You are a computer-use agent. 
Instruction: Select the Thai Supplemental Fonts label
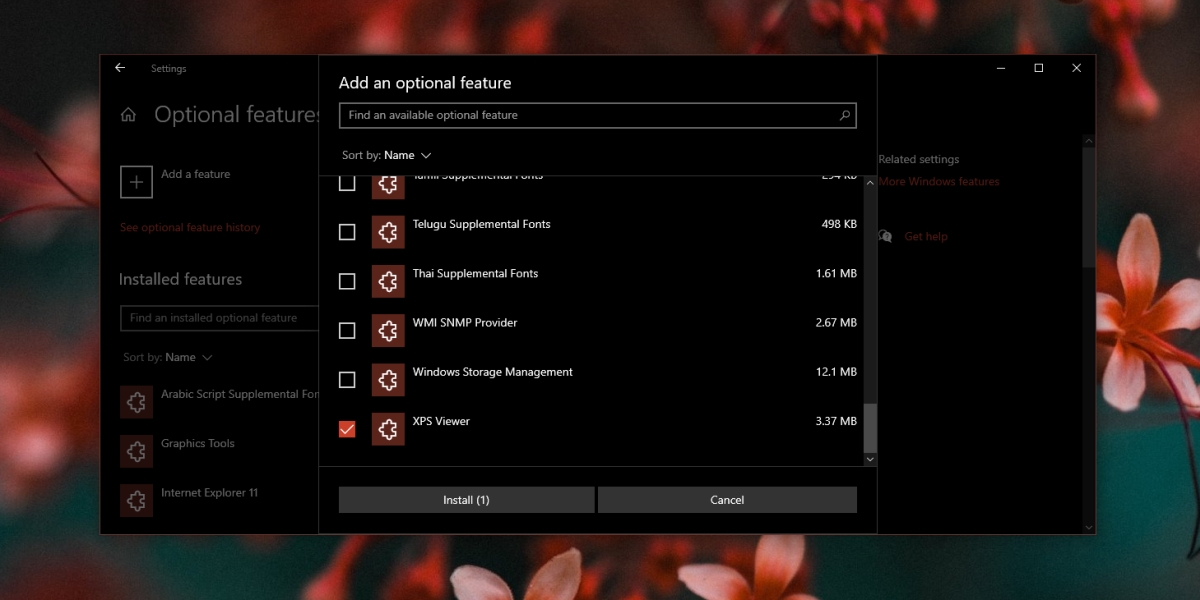(476, 274)
